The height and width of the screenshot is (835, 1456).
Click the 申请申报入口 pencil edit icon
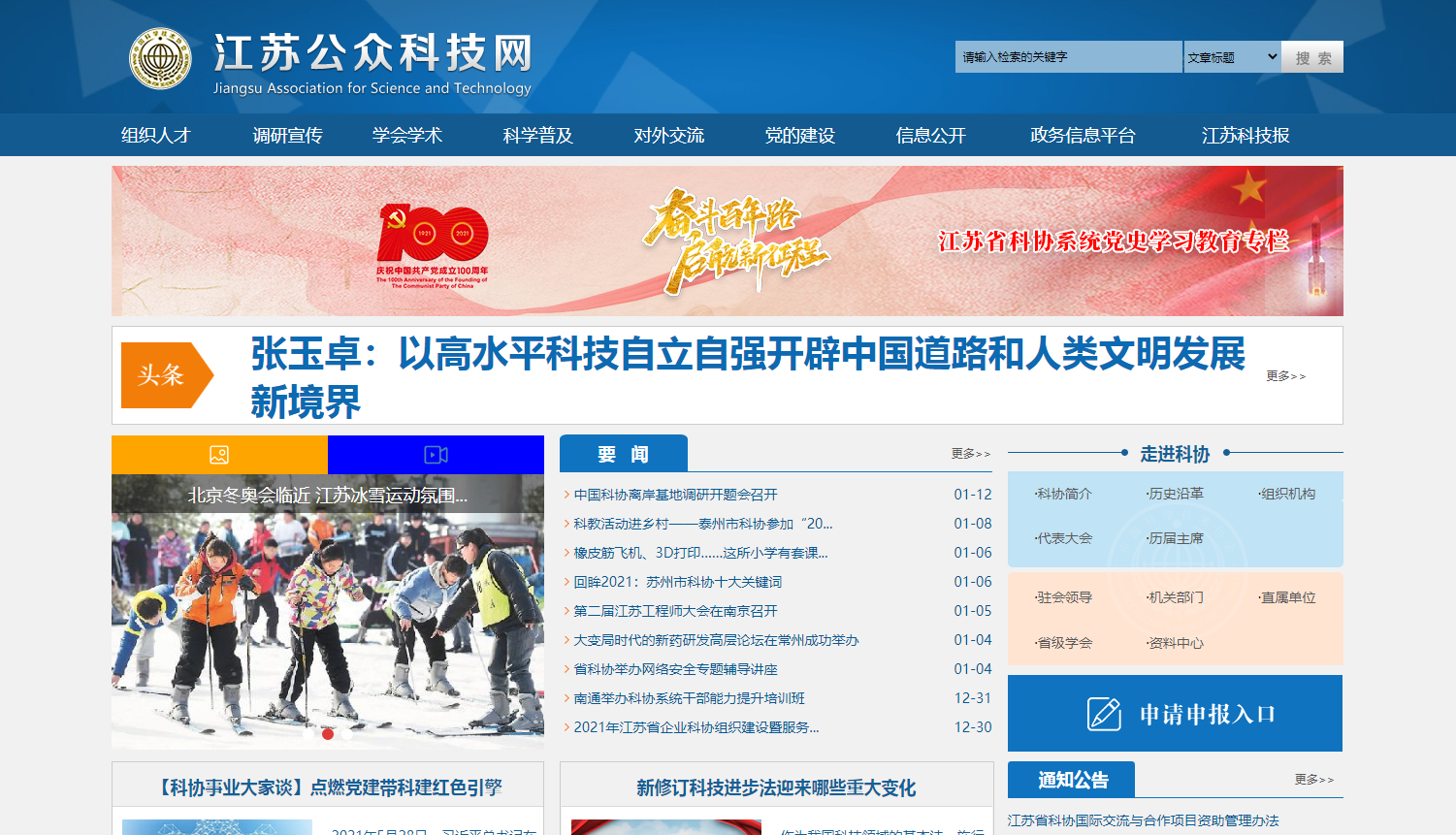1104,714
